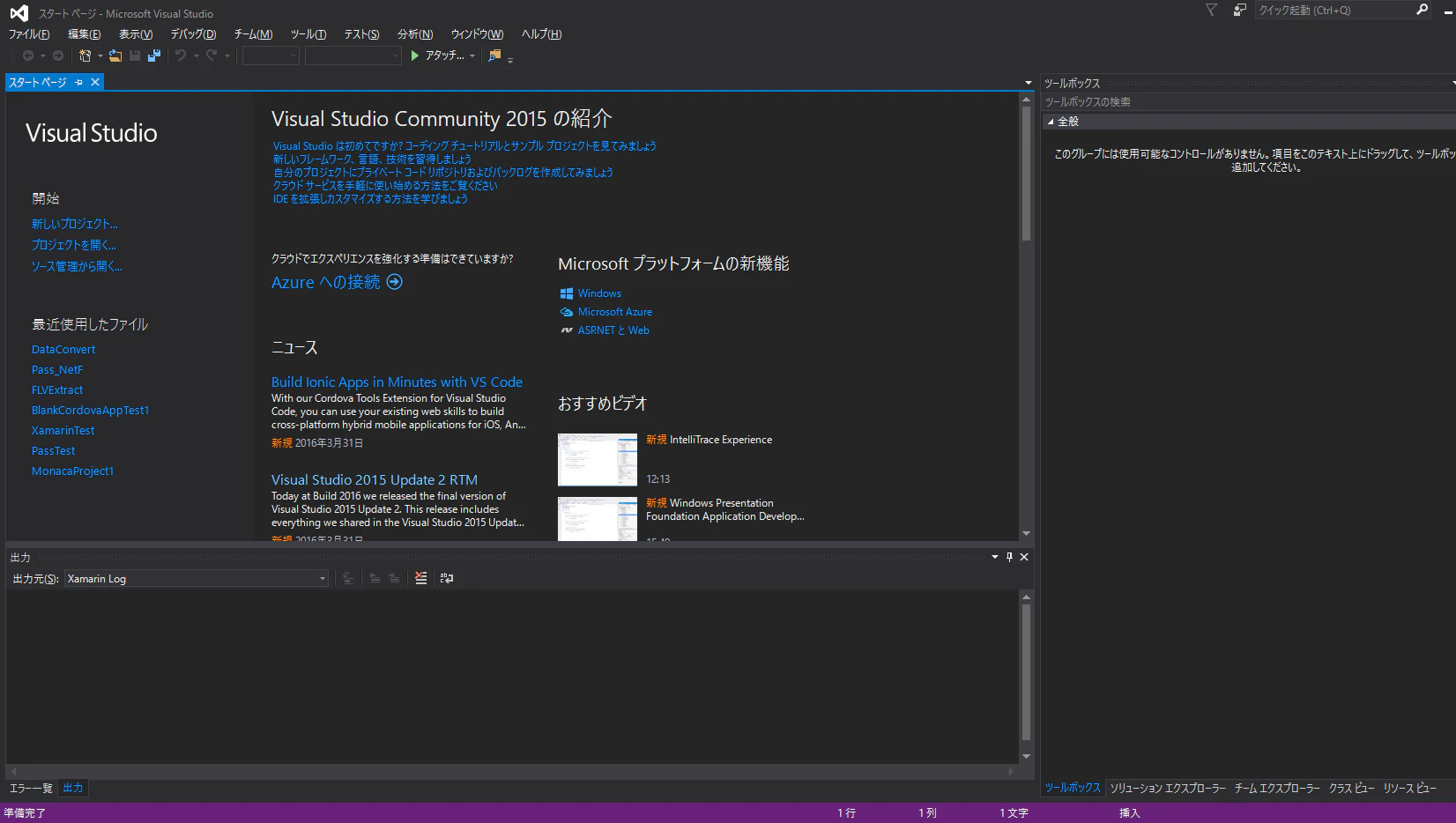
Task: Click the 新しいプロジェクト... link
Action: click(x=75, y=224)
